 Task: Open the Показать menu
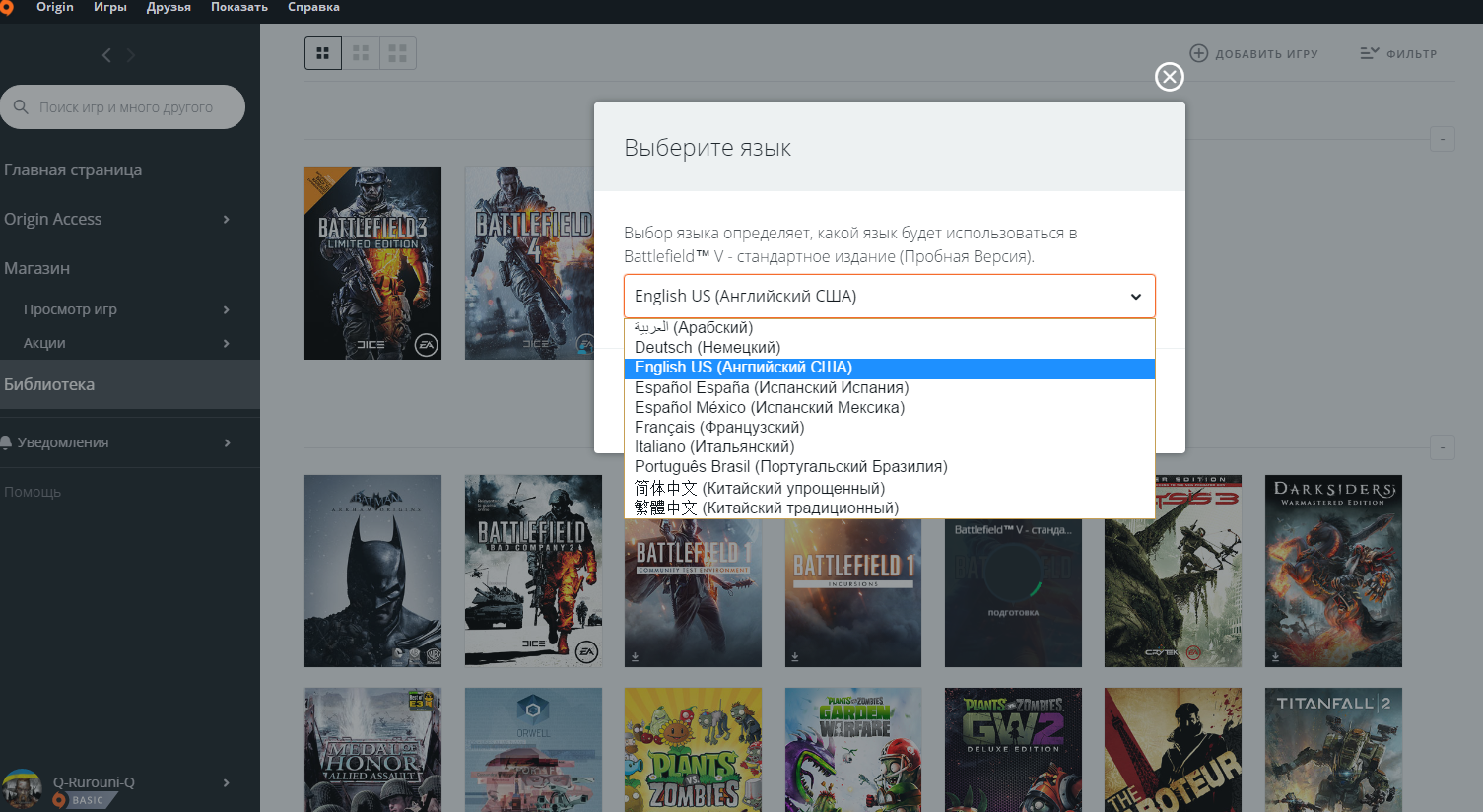point(239,7)
